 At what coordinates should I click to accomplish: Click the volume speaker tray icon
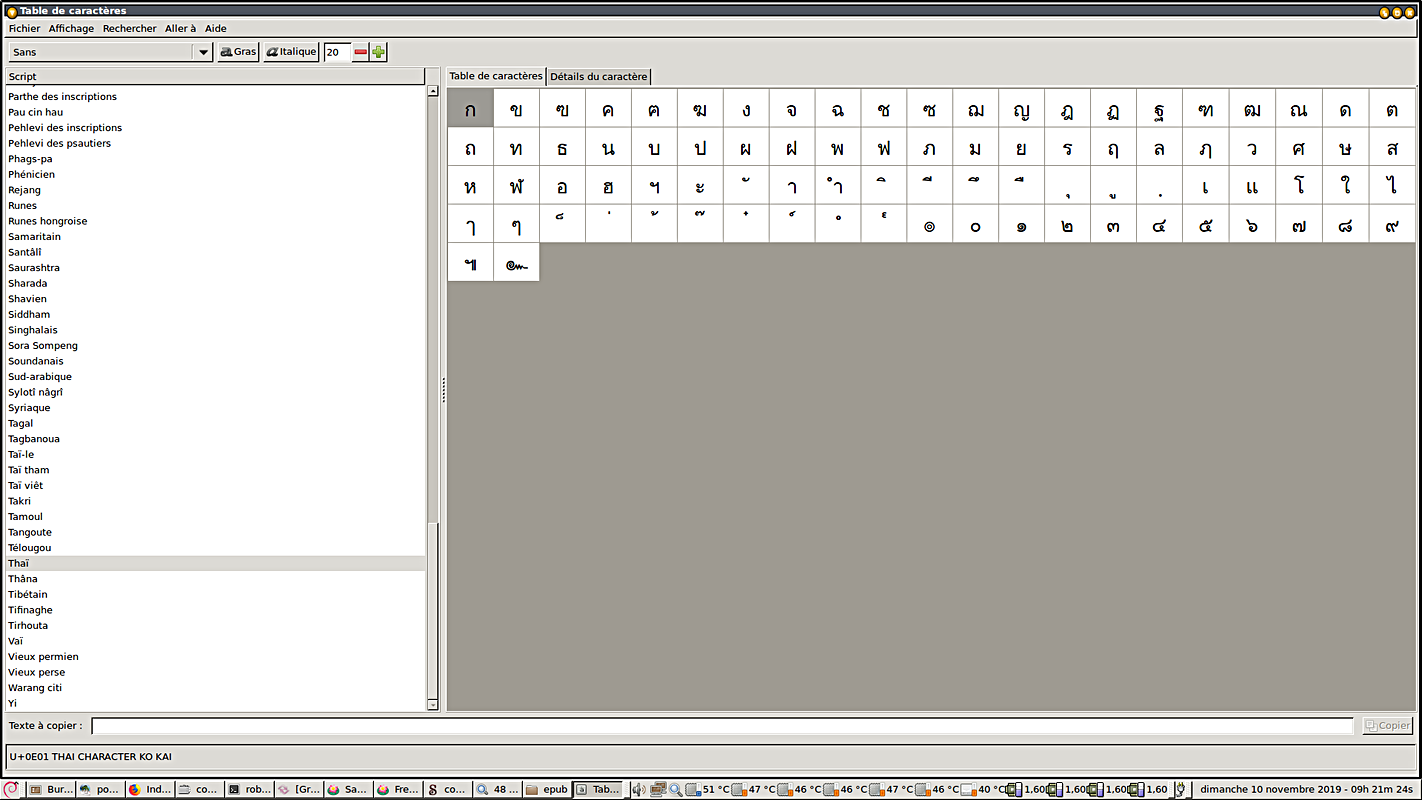(x=638, y=789)
